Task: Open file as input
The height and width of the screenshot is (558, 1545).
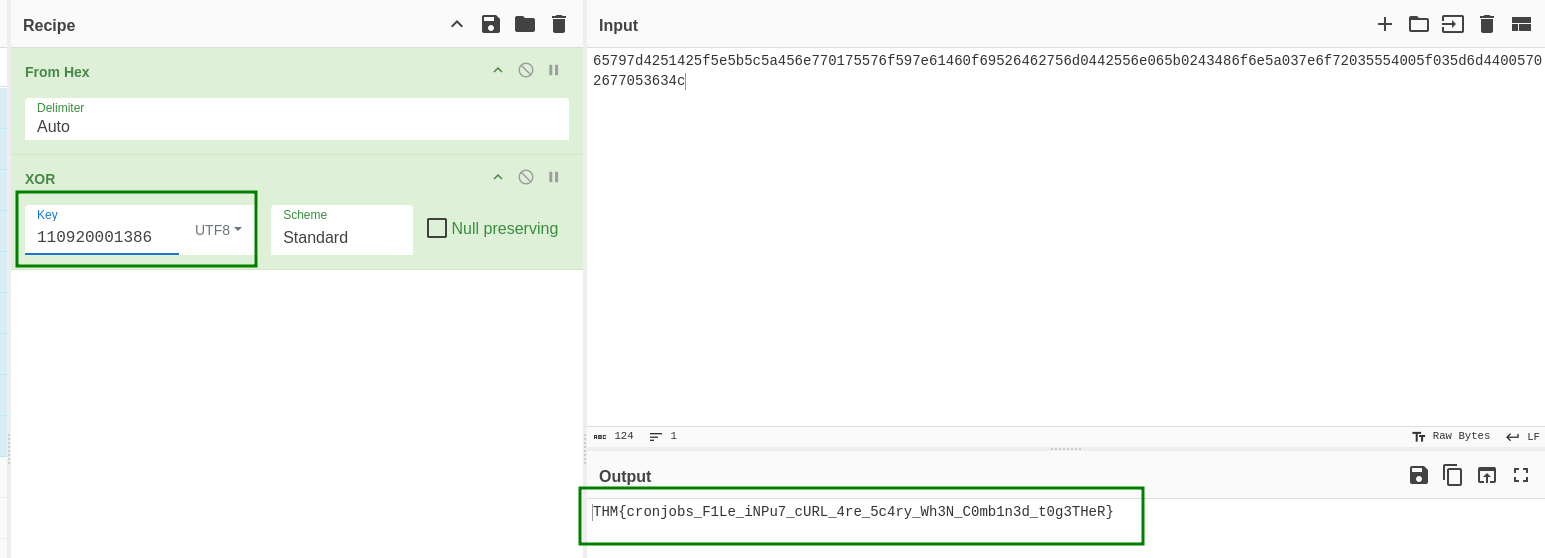Action: point(1452,24)
